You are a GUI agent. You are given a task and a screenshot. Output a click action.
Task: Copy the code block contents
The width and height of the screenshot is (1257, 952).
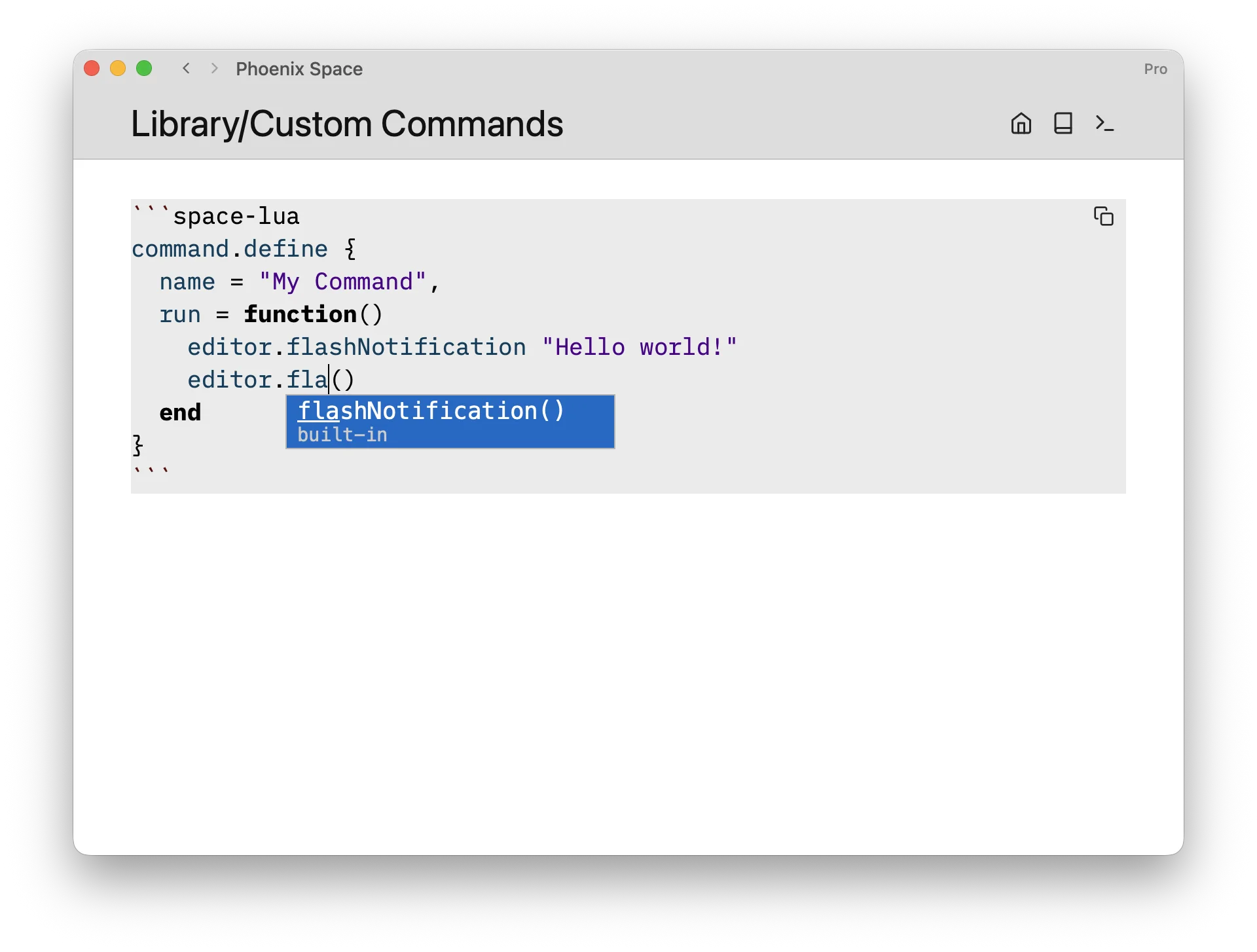pyautogui.click(x=1103, y=216)
